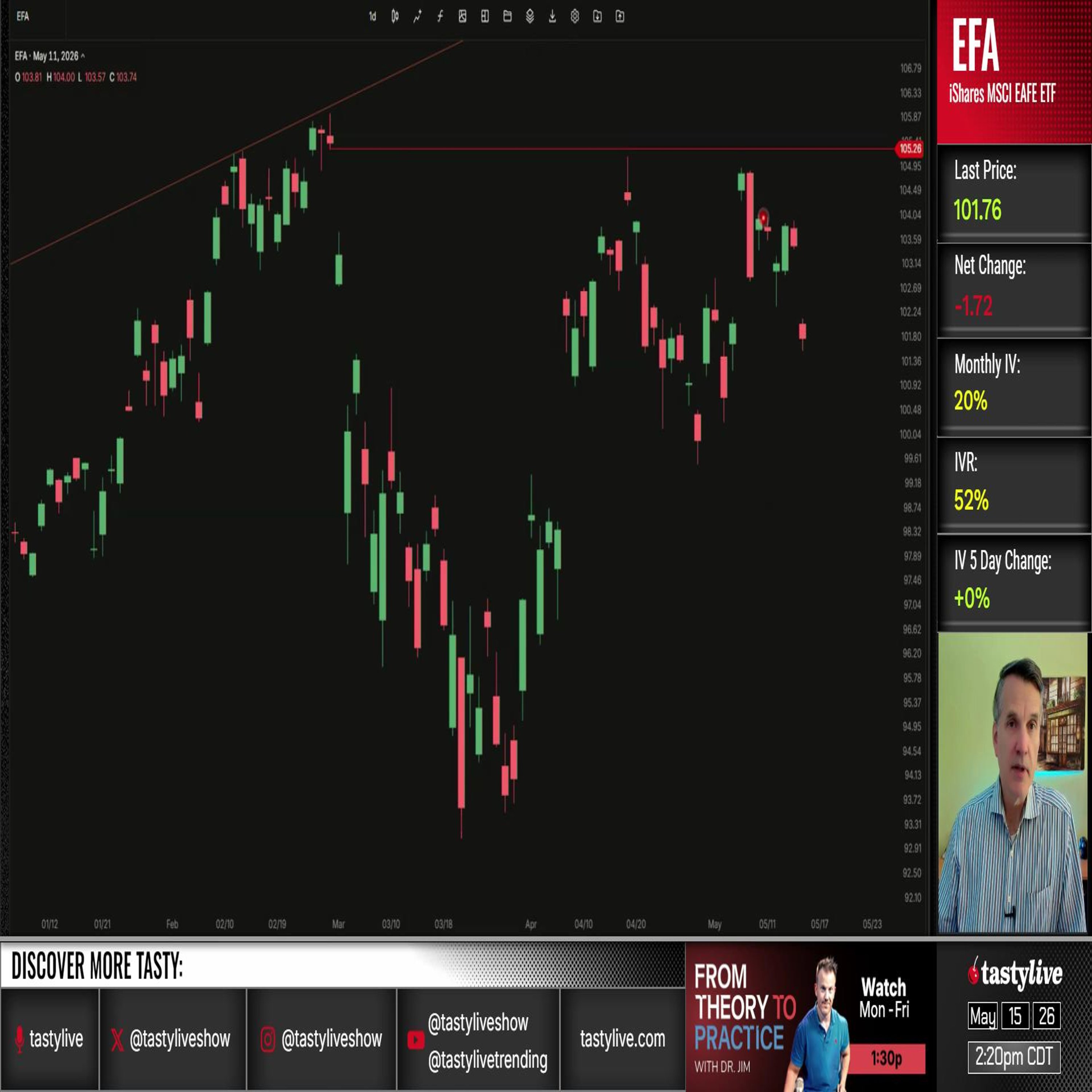Screen dimensions: 1092x1092
Task: Click the iShares MSCI EAFE ETF title
Action: [x=1002, y=93]
